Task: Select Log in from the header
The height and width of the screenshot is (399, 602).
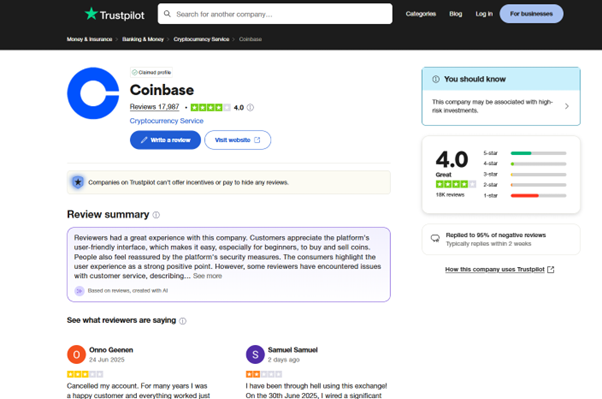Action: tap(484, 14)
